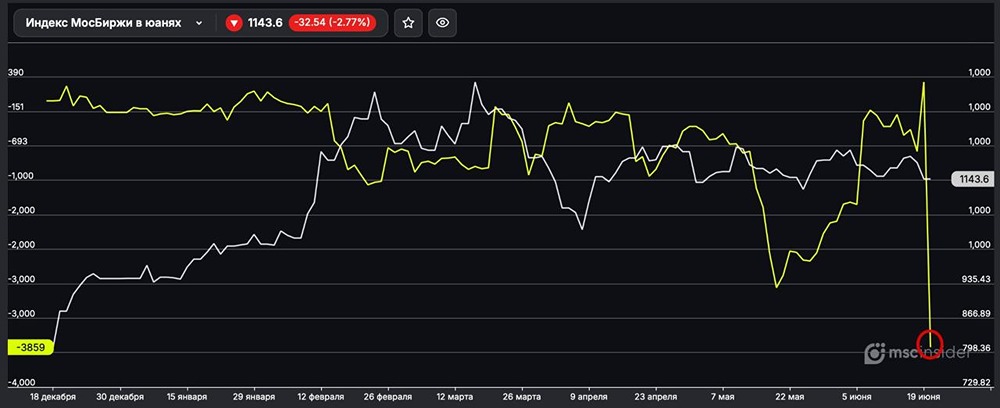Viewport: 1000px width, 408px height.
Task: Add index to favorites with star icon
Action: (408, 22)
